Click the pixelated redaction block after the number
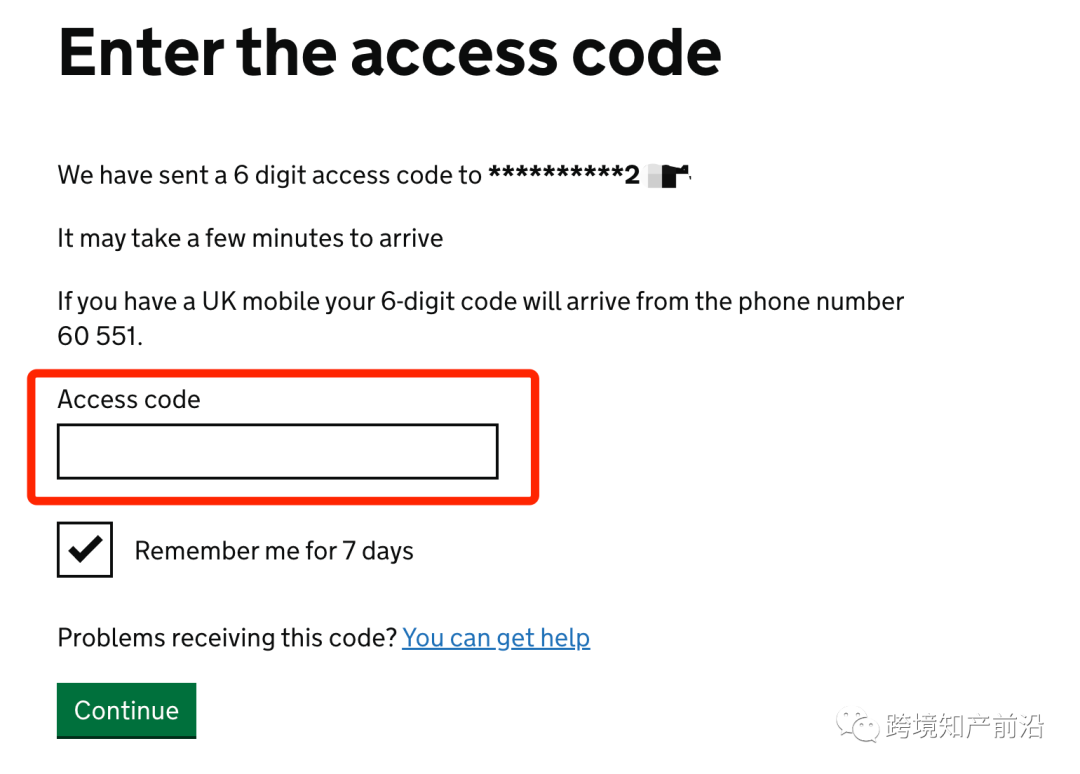1080x774 pixels. coord(669,176)
